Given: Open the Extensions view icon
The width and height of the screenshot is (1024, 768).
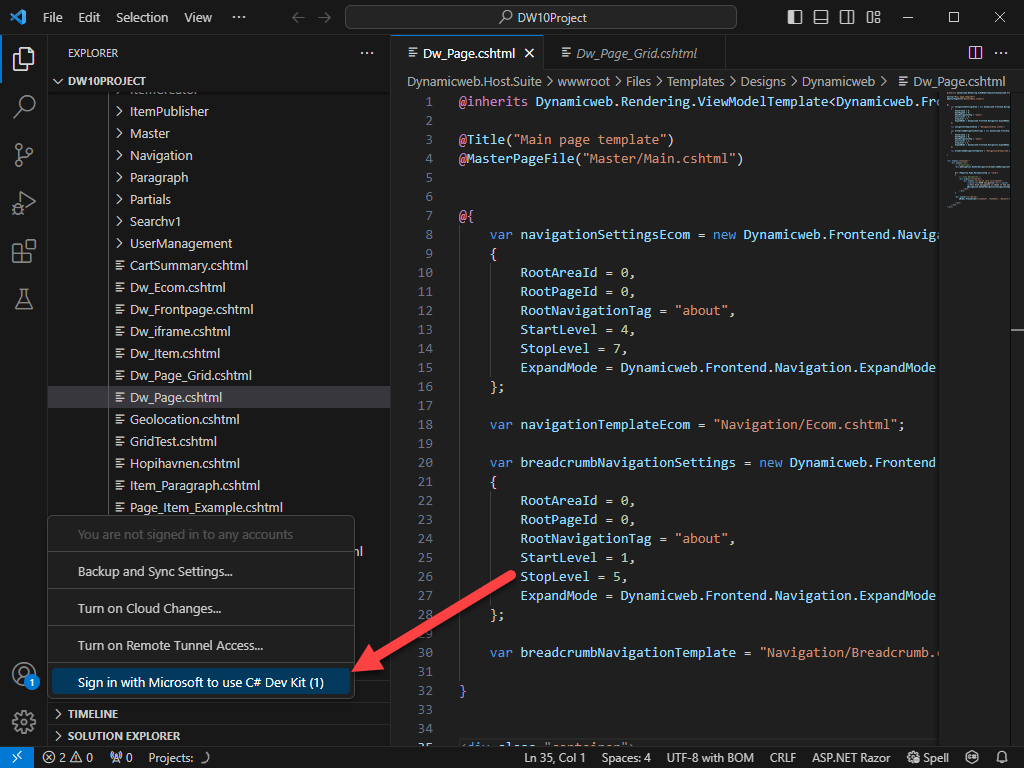Looking at the screenshot, I should pos(24,251).
